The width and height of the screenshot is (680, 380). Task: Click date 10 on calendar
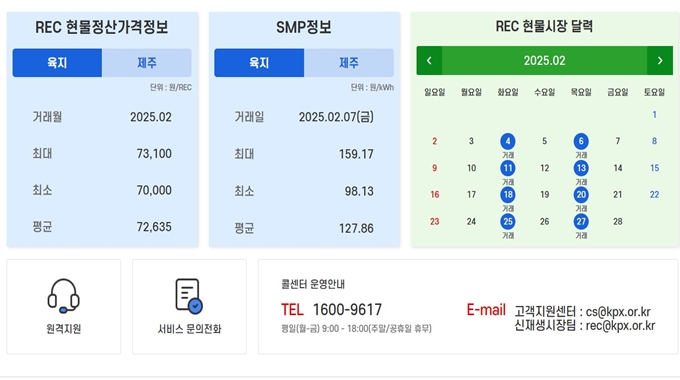click(x=471, y=168)
